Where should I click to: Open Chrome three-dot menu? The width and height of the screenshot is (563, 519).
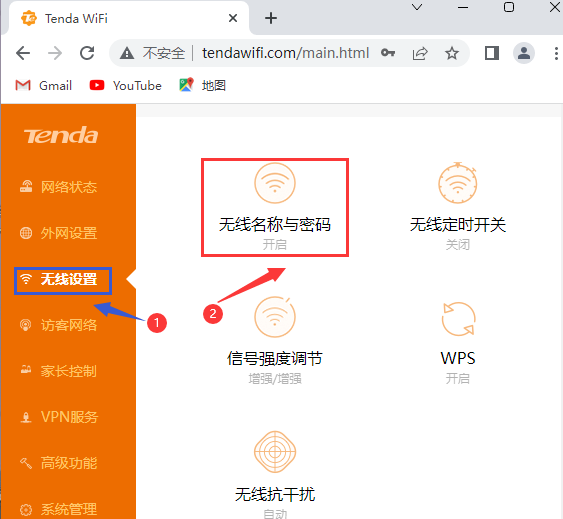(556, 53)
